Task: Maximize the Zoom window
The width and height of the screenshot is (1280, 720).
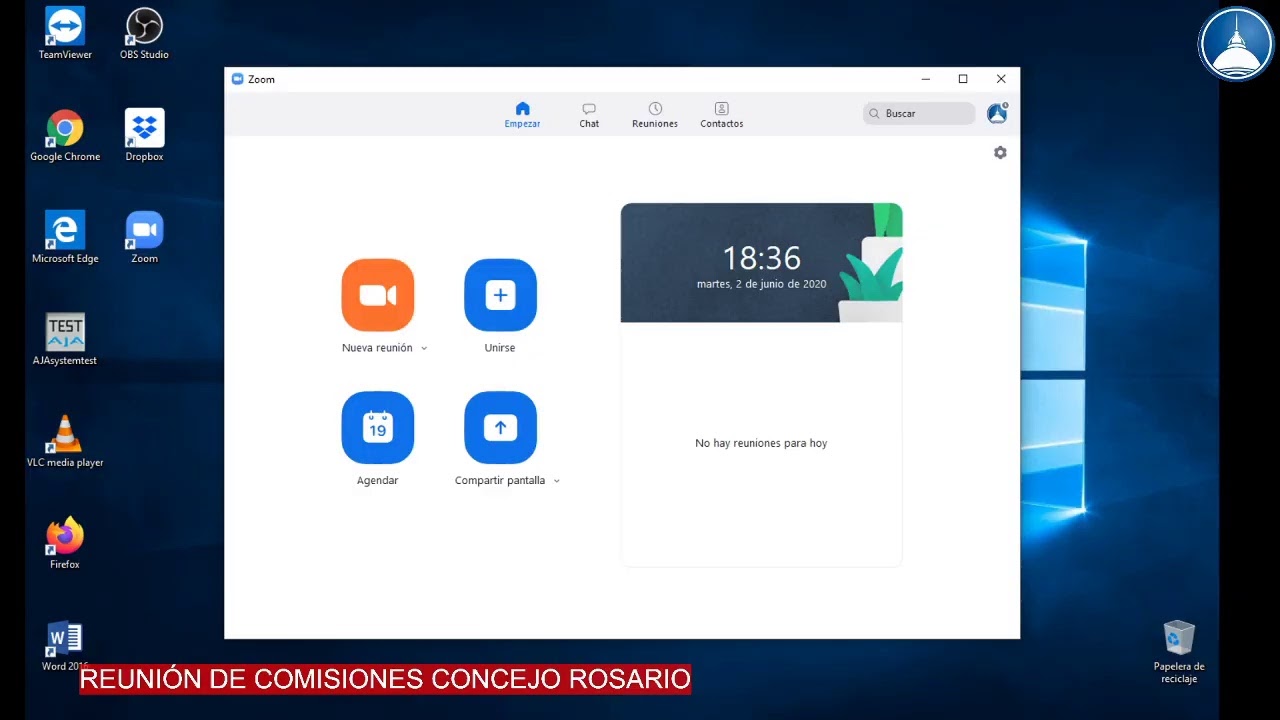Action: tap(963, 79)
